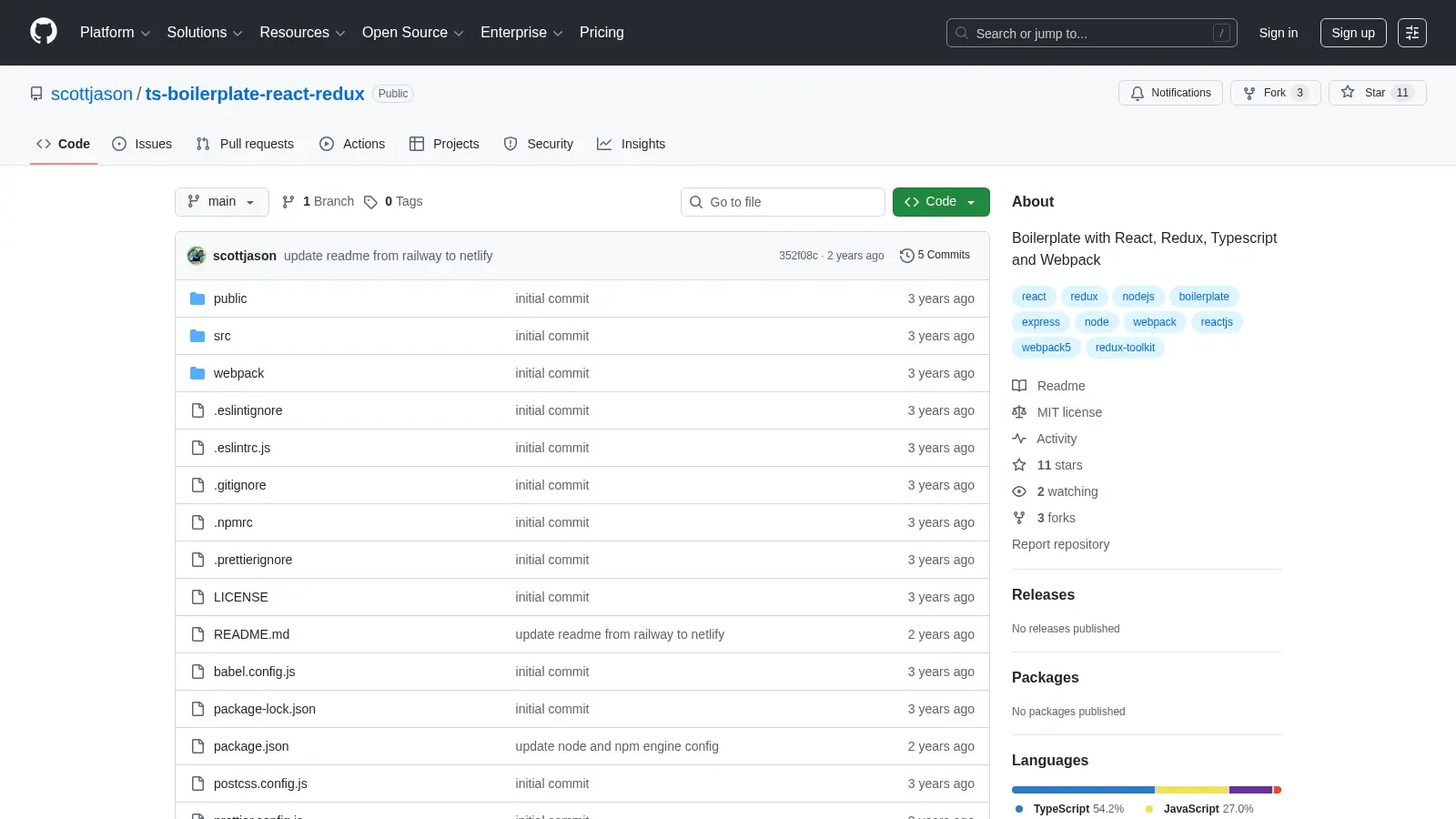Click the Sign up button
The width and height of the screenshot is (1456, 819).
click(1353, 33)
